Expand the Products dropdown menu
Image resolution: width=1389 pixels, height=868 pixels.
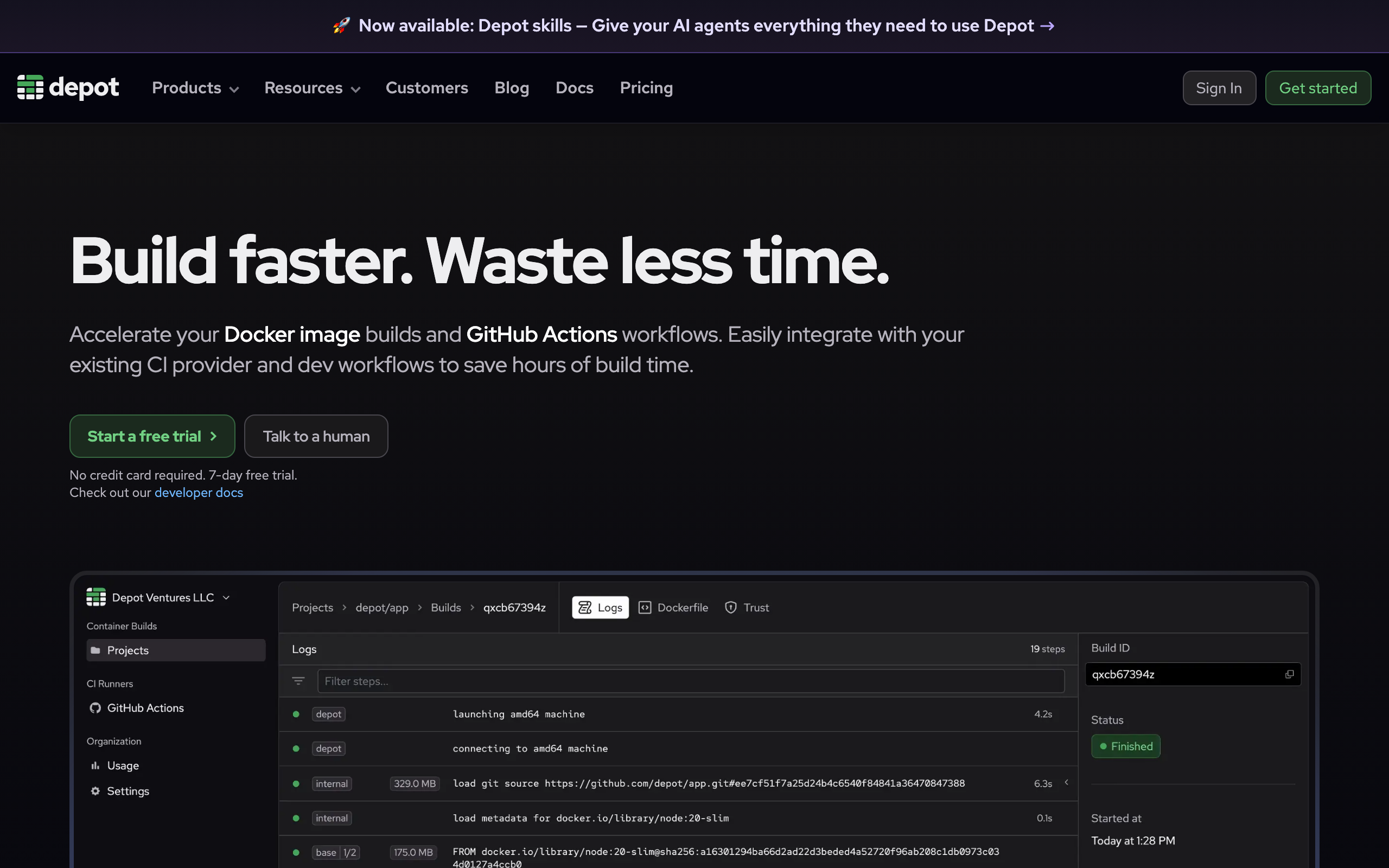click(x=195, y=88)
